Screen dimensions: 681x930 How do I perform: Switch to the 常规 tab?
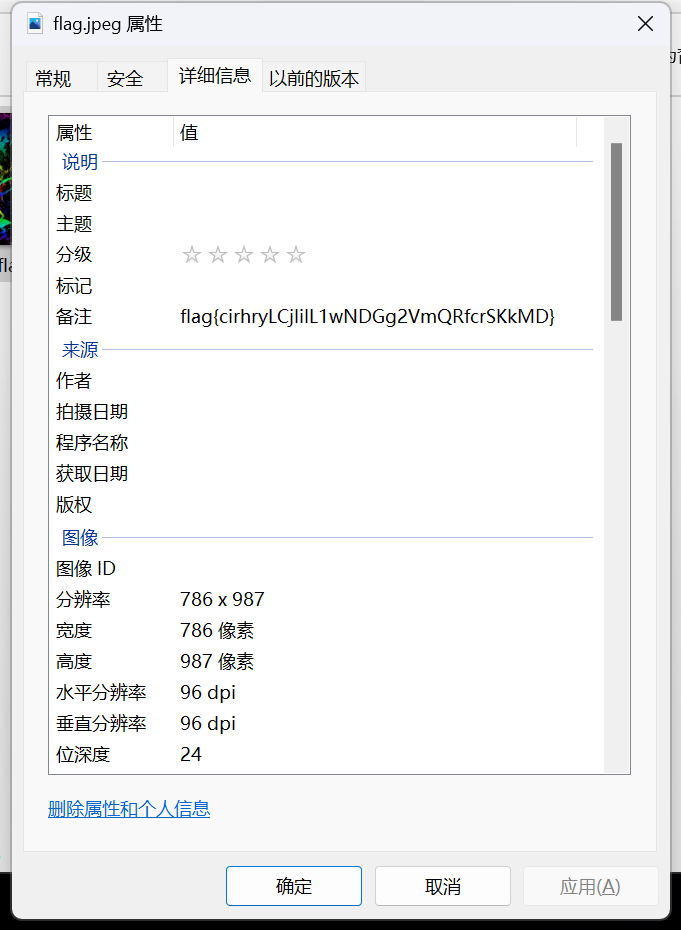tap(54, 78)
